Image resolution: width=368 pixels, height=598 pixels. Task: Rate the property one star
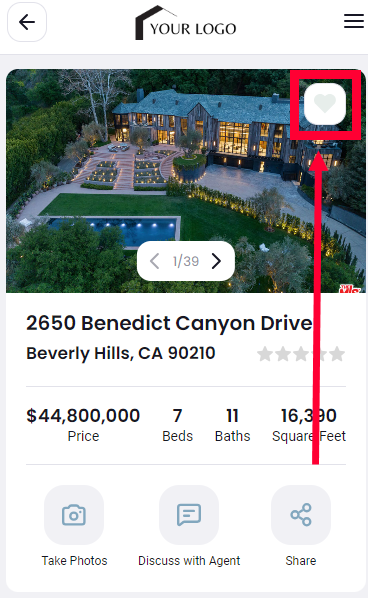[x=265, y=354]
